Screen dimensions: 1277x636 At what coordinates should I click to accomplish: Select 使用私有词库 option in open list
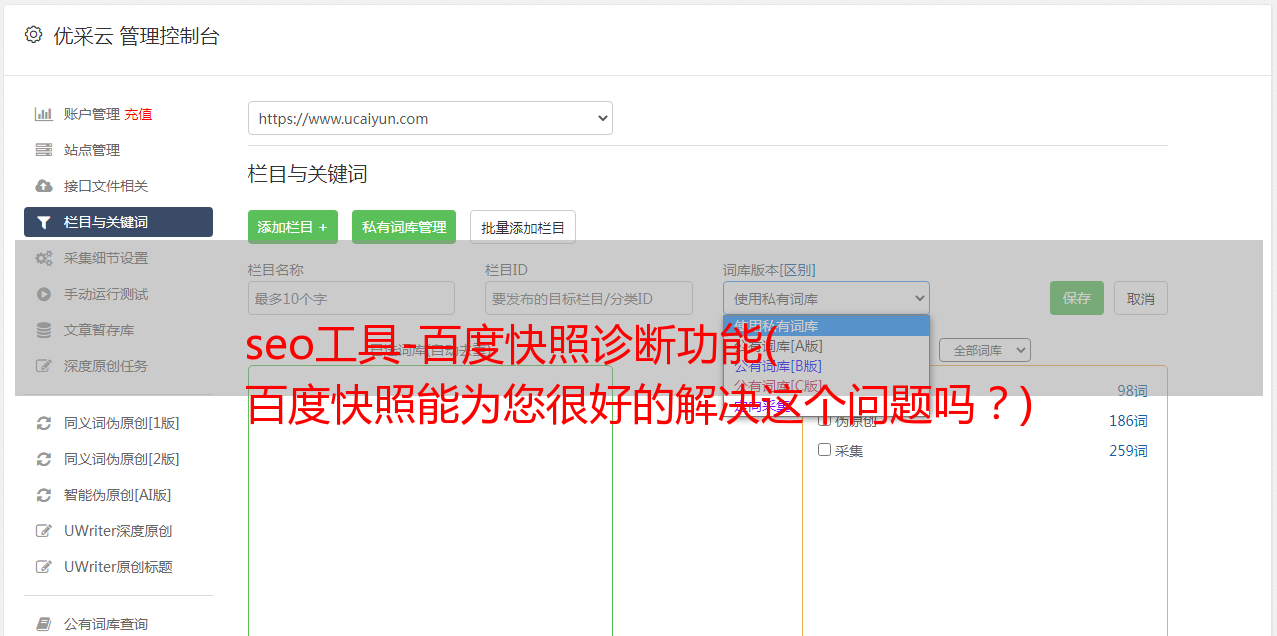point(826,326)
